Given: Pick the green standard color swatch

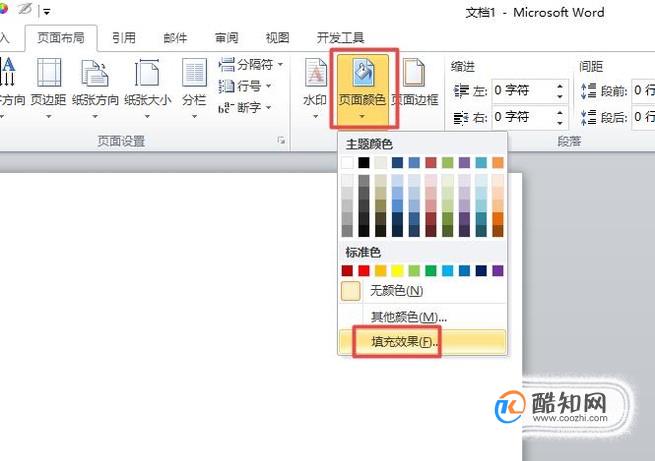Looking at the screenshot, I should tap(431, 271).
